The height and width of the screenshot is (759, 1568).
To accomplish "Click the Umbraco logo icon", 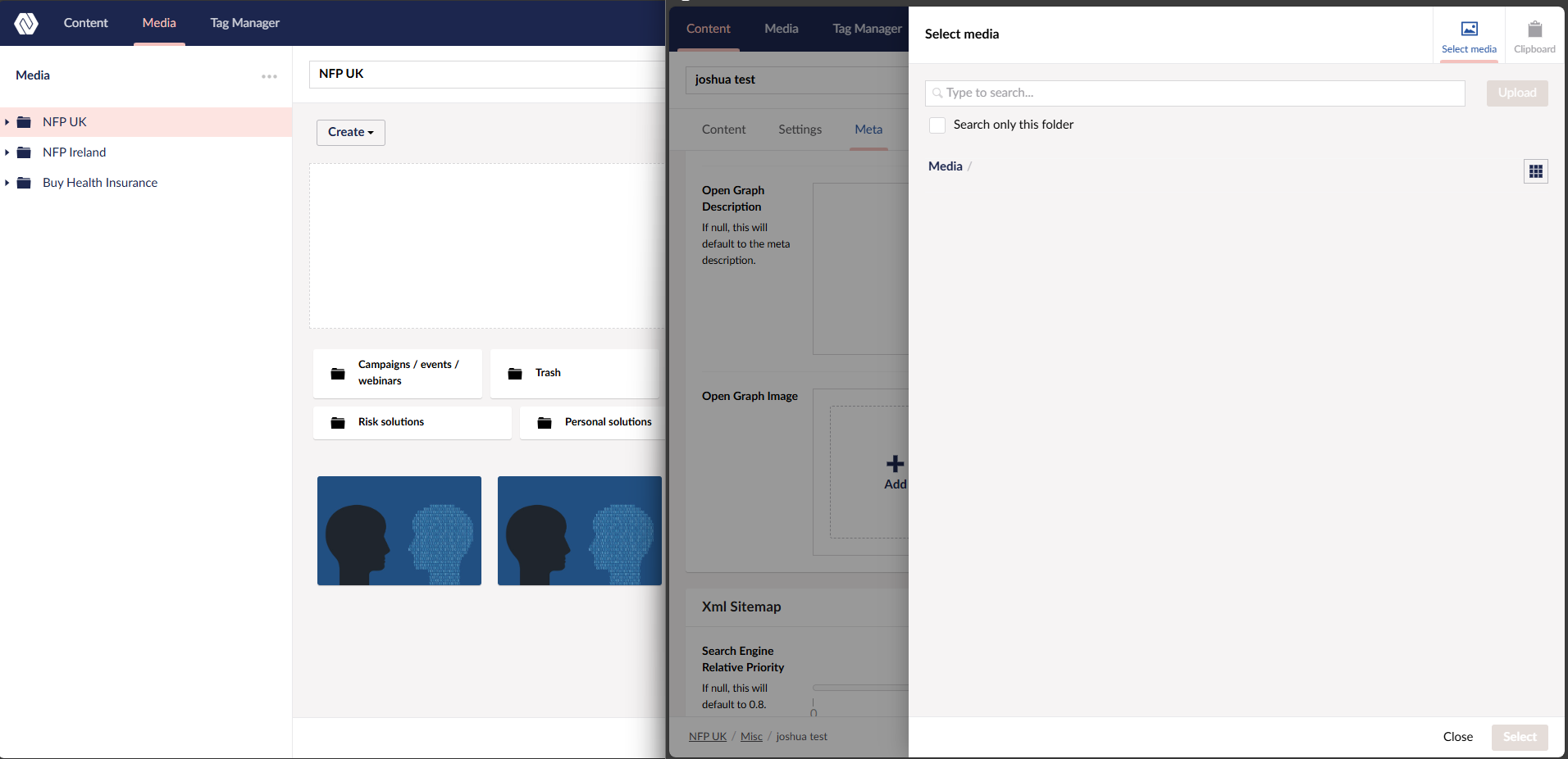I will tap(26, 23).
